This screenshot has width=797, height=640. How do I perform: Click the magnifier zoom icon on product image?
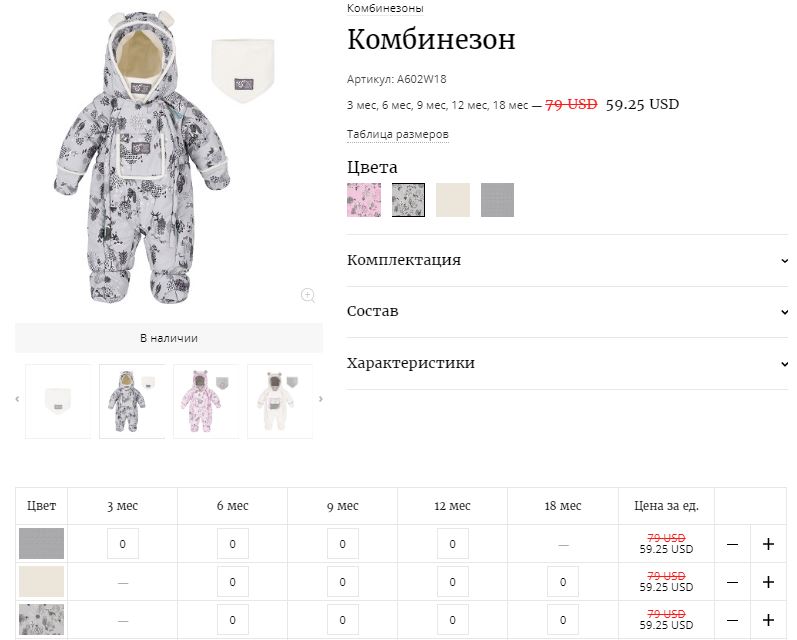coord(308,295)
